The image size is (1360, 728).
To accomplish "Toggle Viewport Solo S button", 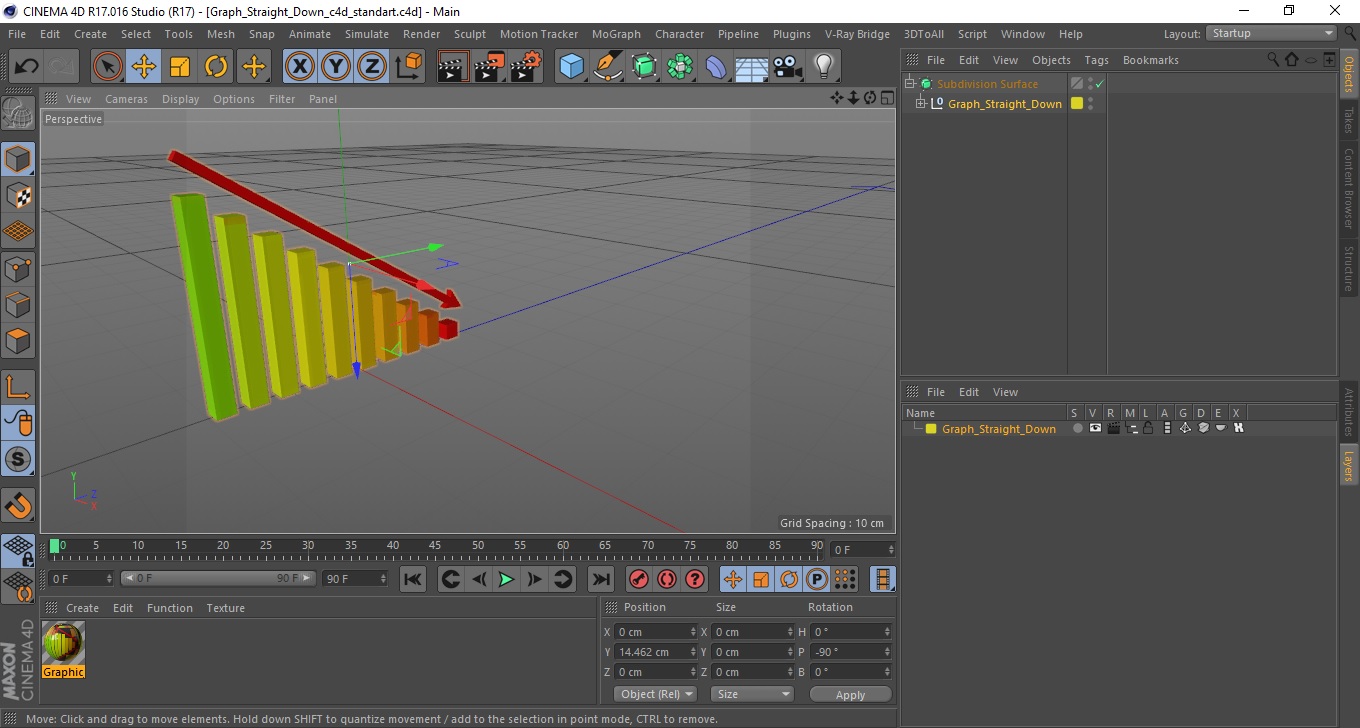I will tap(18, 459).
